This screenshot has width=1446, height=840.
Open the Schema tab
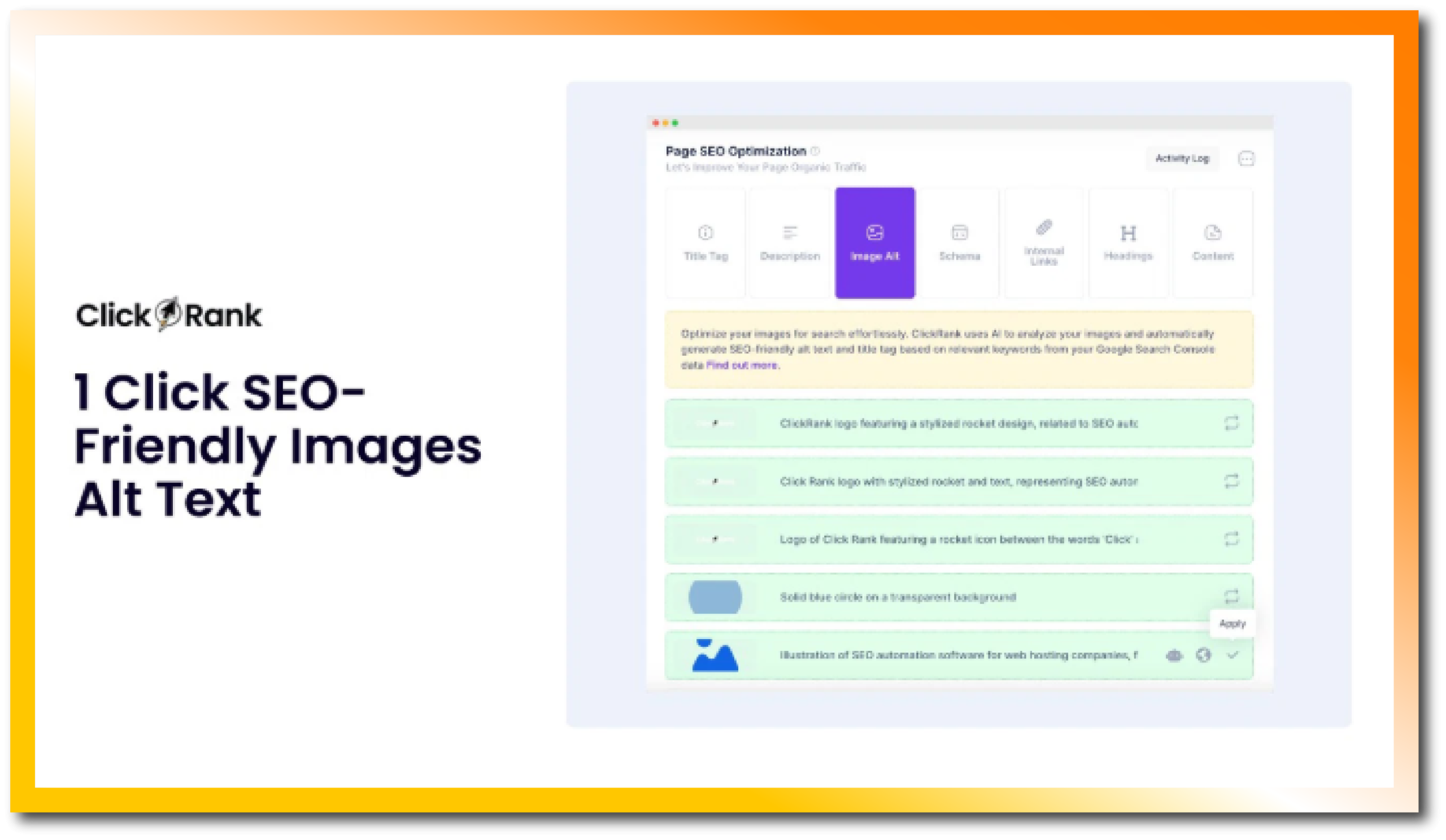960,243
